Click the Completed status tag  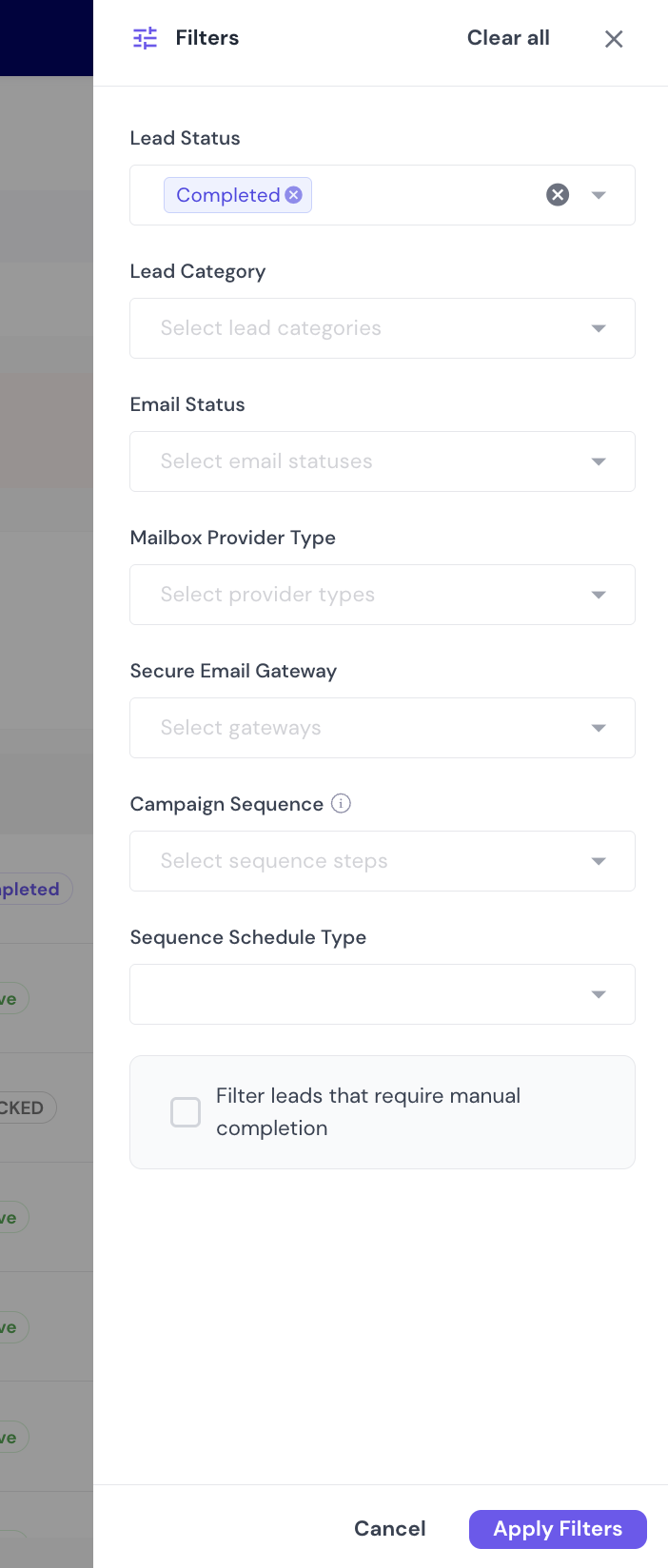click(x=228, y=195)
